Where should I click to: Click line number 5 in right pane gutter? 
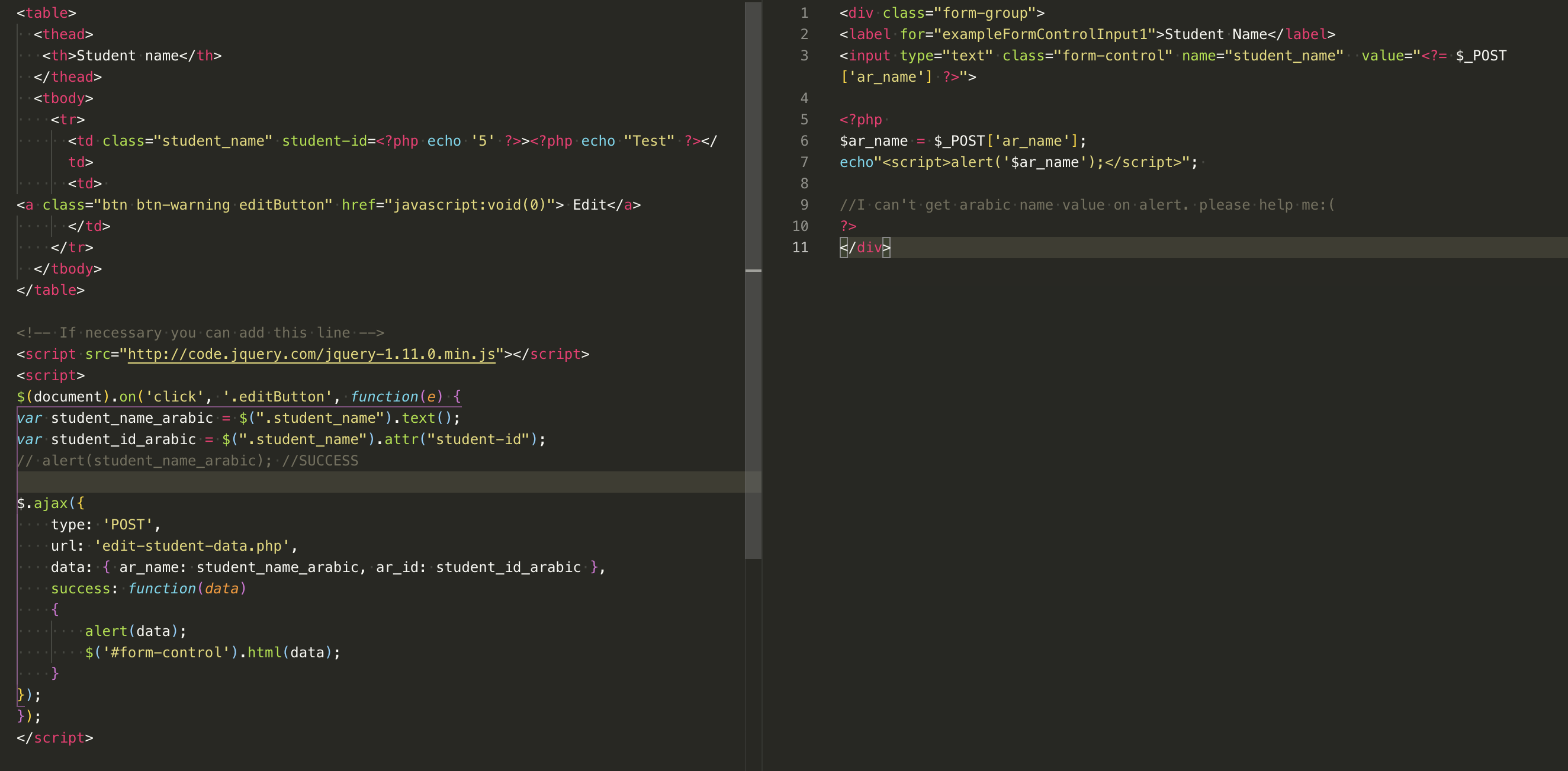coord(804,119)
